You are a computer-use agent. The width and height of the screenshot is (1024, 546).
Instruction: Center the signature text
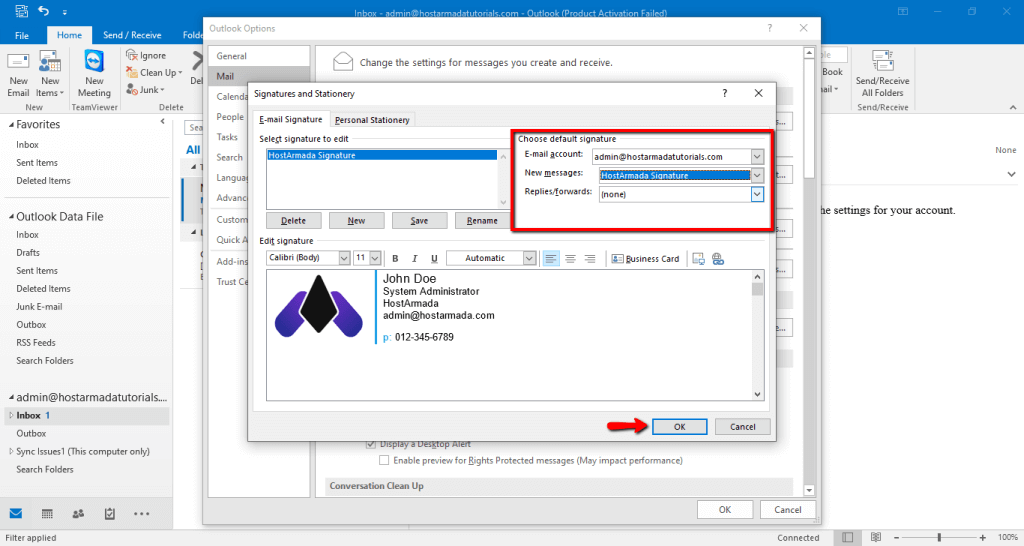coord(570,259)
